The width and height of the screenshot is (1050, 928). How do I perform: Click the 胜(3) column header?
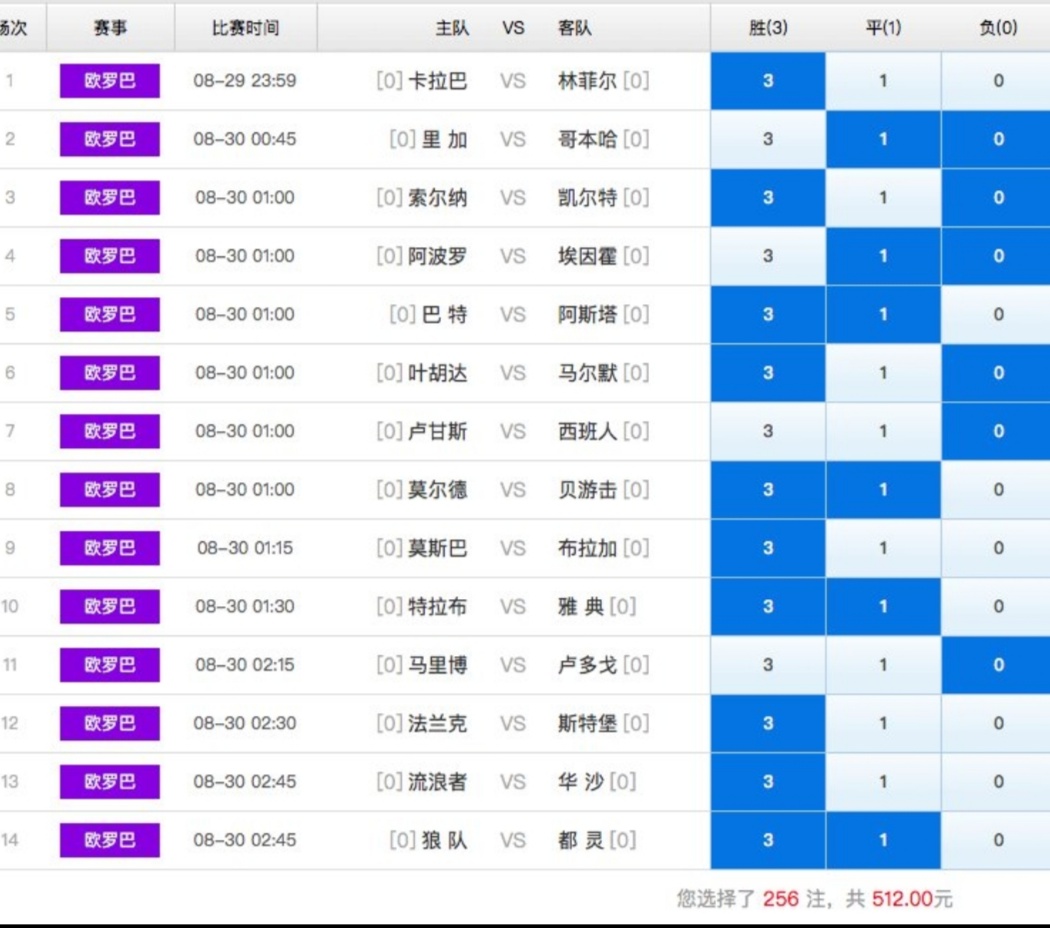pyautogui.click(x=766, y=28)
